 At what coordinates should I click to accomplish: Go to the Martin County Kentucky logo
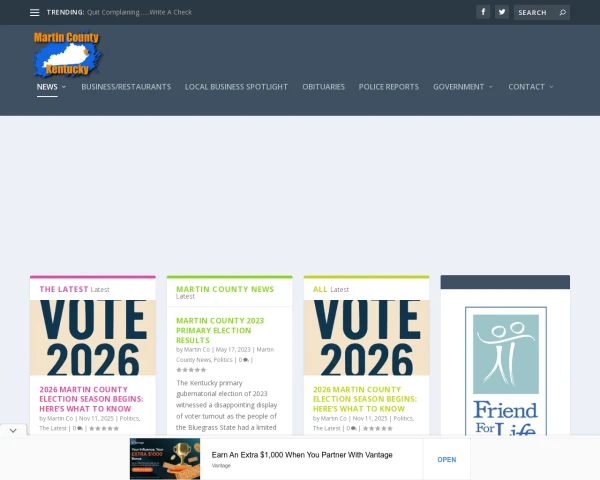click(67, 54)
